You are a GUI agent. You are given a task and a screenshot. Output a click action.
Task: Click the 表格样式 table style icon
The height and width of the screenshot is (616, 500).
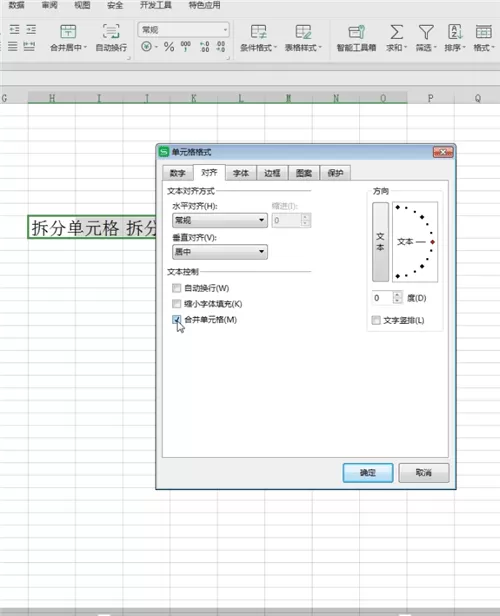(x=303, y=31)
